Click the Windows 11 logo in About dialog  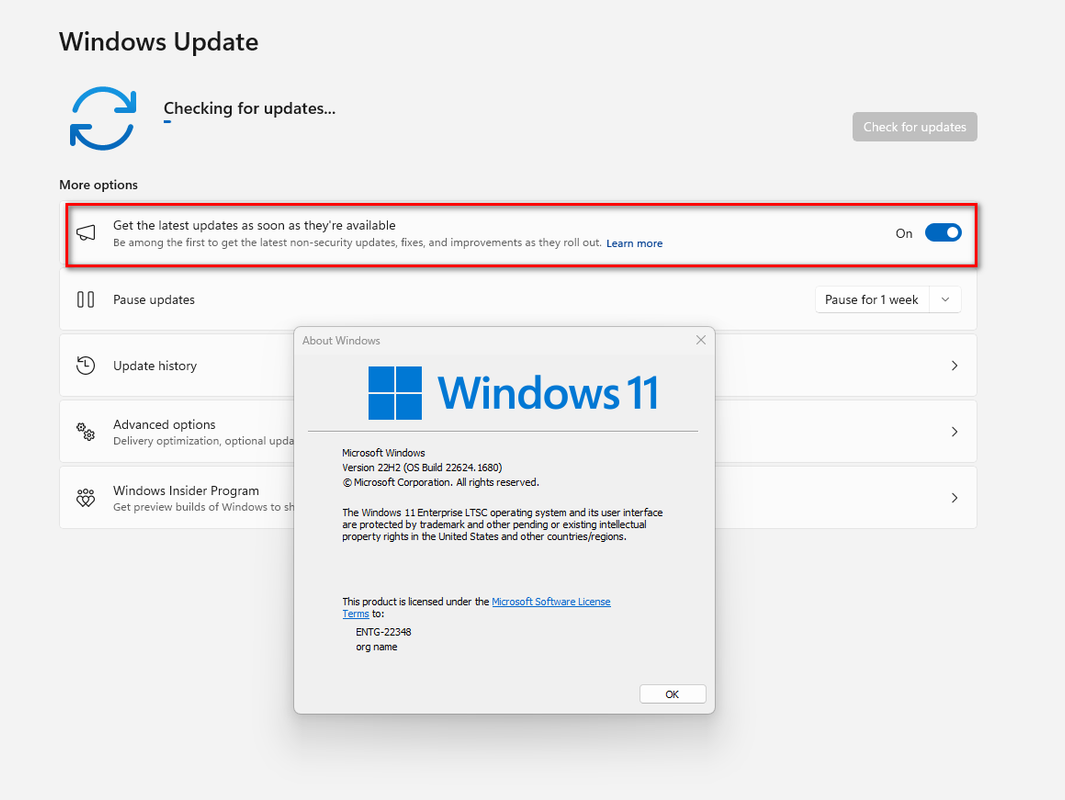pyautogui.click(x=513, y=393)
